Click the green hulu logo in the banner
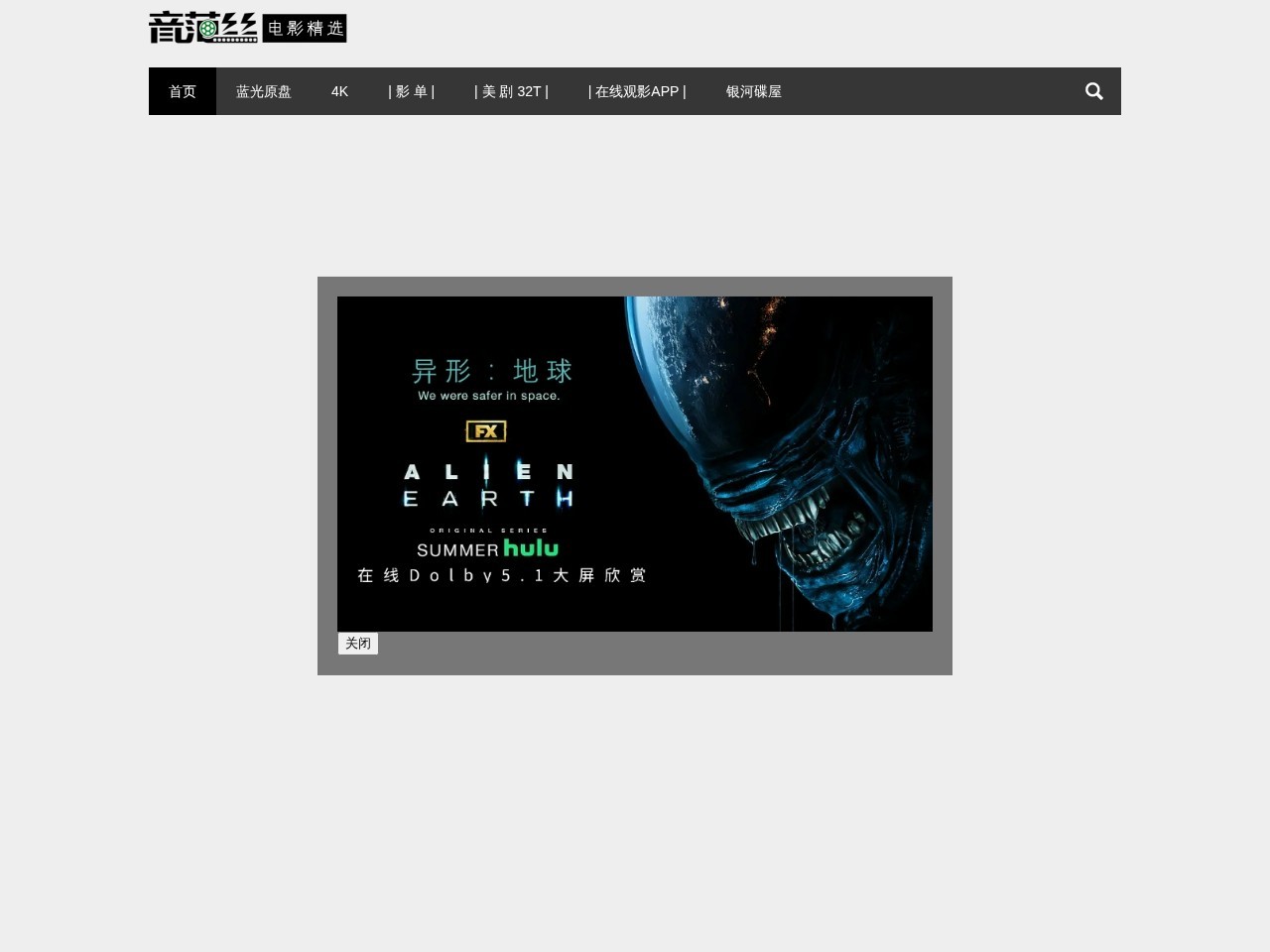 point(531,548)
